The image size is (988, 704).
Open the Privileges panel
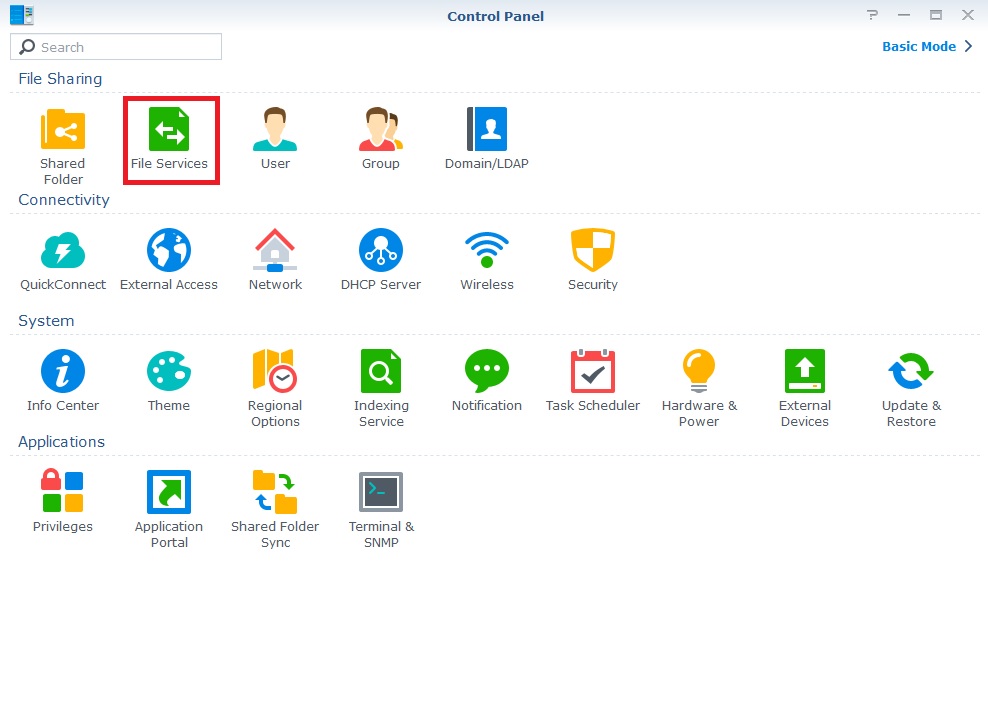[x=63, y=493]
